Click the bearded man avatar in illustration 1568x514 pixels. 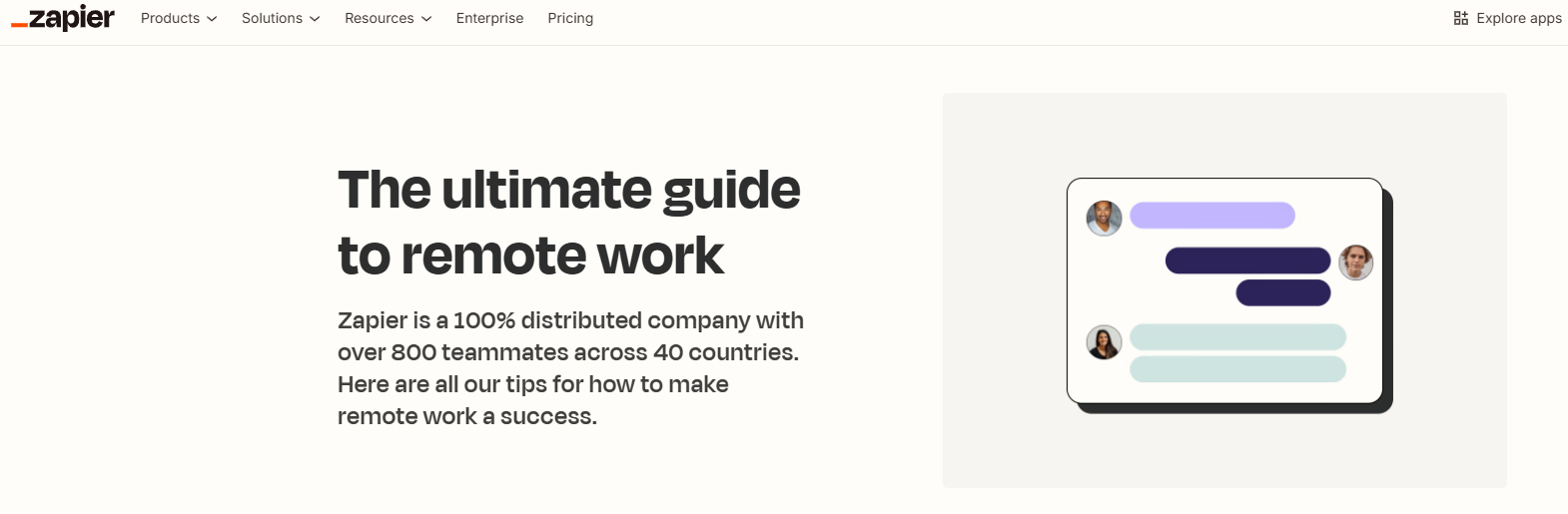click(1104, 218)
